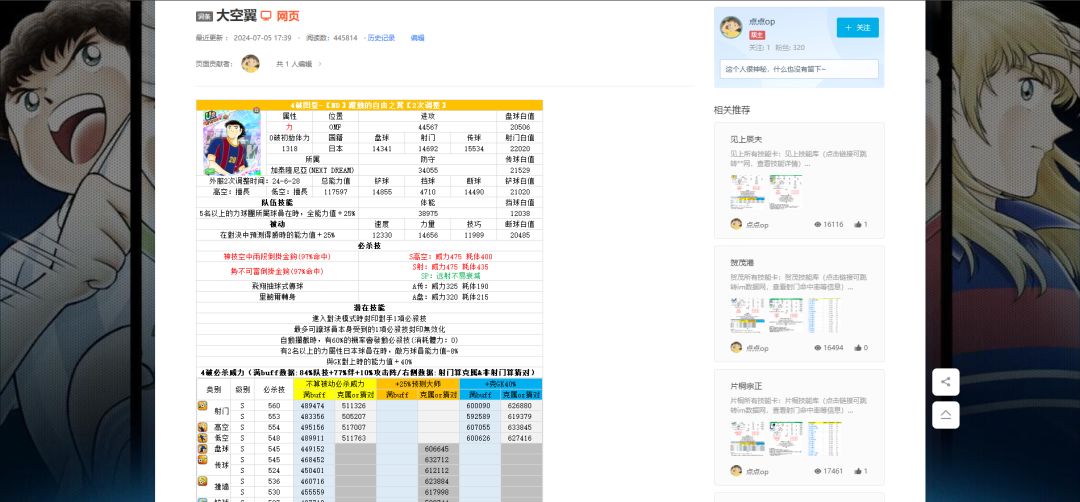Click the 低空 skill icon in table
Viewport: 1080px width, 502px height.
click(202, 438)
